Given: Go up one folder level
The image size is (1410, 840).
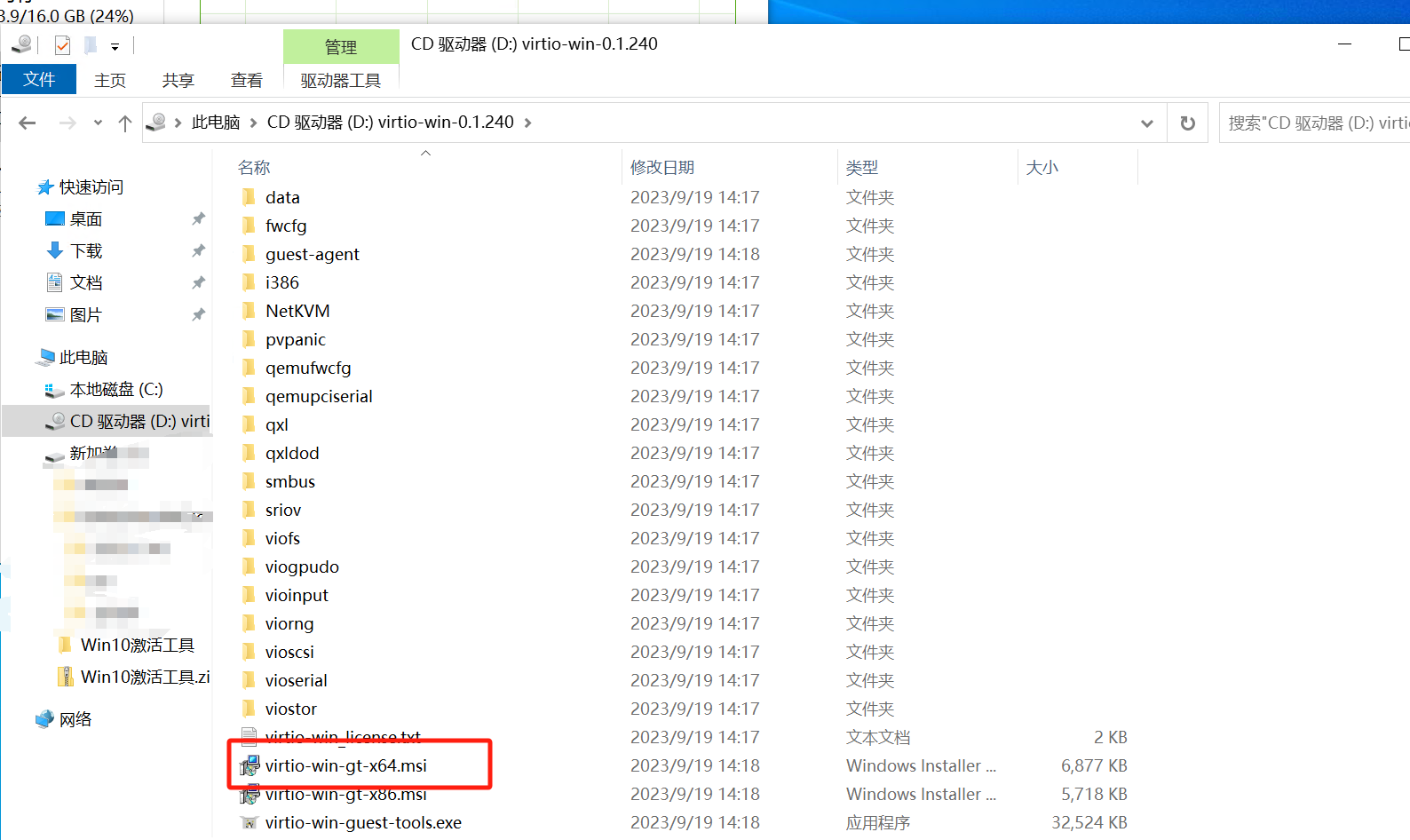Looking at the screenshot, I should pos(125,123).
